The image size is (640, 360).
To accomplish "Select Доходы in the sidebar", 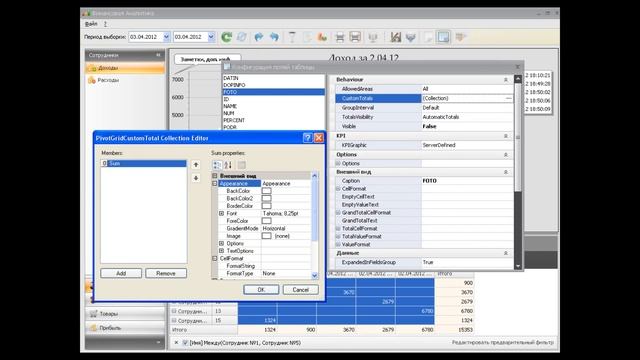I will tap(125, 68).
